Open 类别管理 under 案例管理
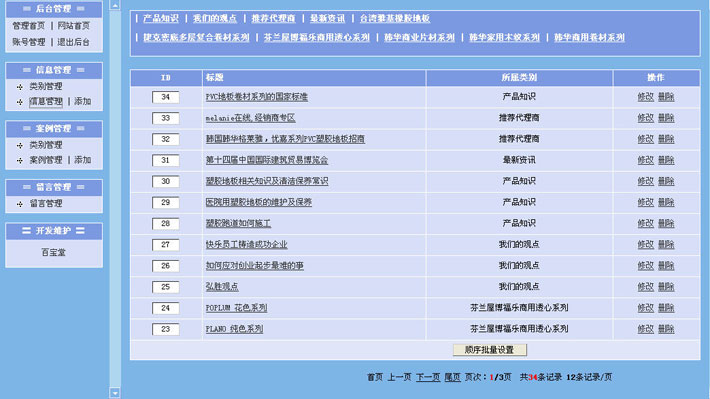This screenshot has height=399, width=710. tap(46, 145)
